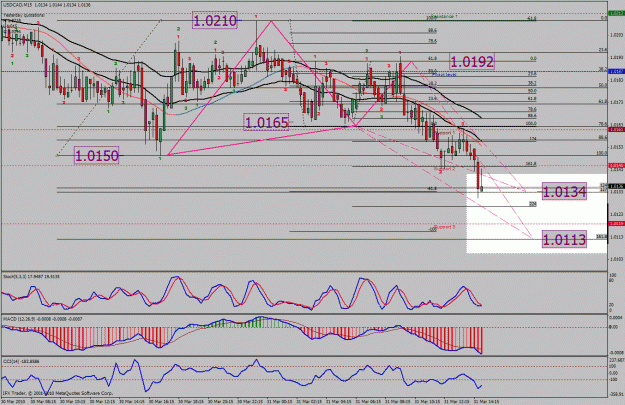Click the Resistance 1 level label
Viewport: 625px width, 405px height.
tap(444, 16)
